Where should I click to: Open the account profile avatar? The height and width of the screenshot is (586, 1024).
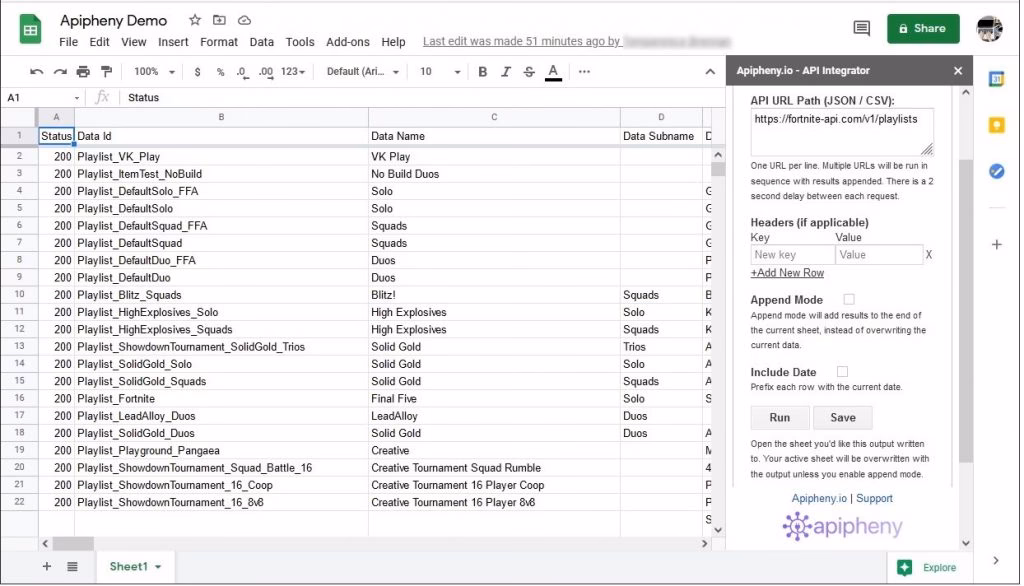pyautogui.click(x=989, y=29)
